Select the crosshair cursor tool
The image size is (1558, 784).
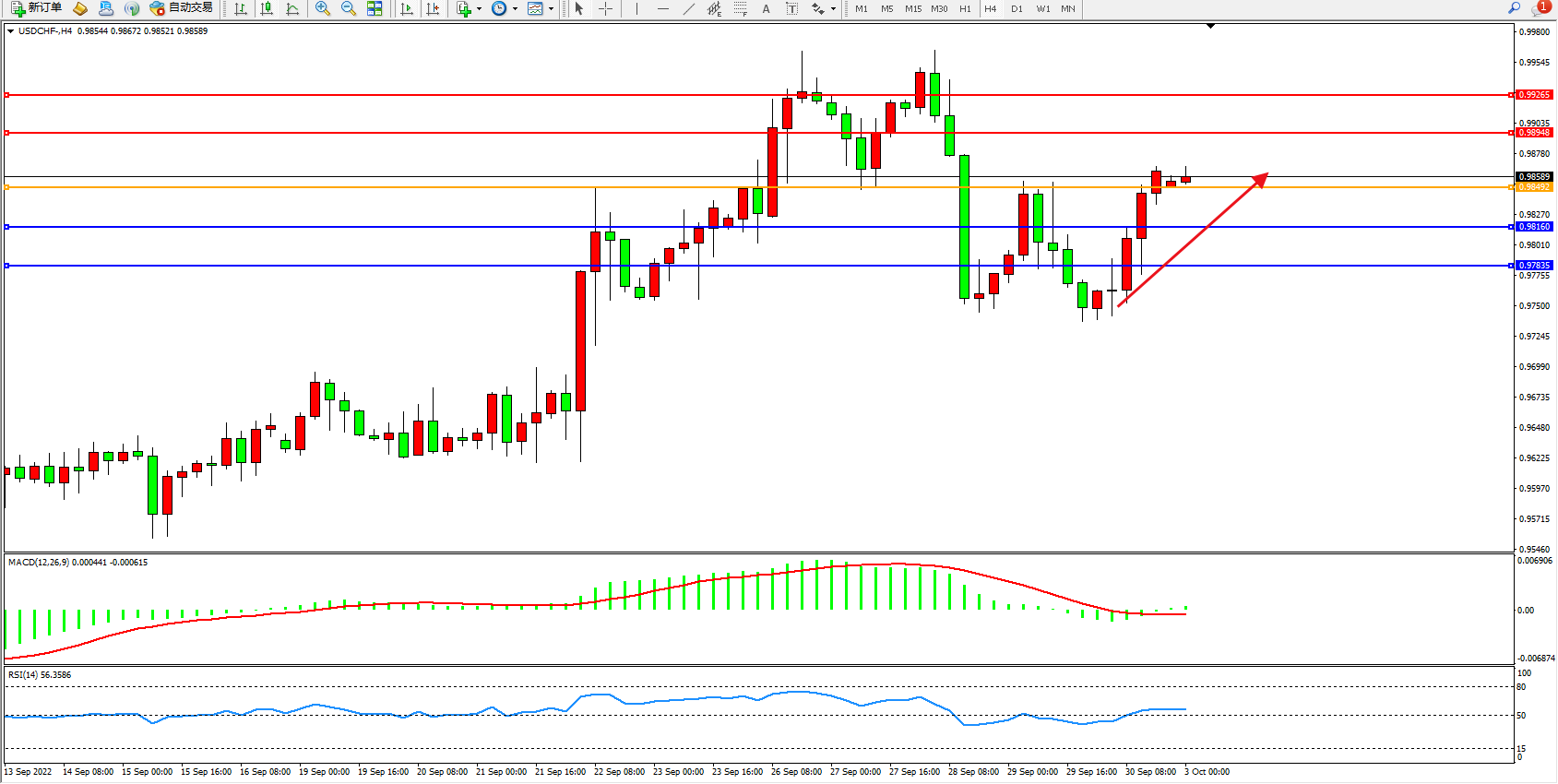click(605, 8)
